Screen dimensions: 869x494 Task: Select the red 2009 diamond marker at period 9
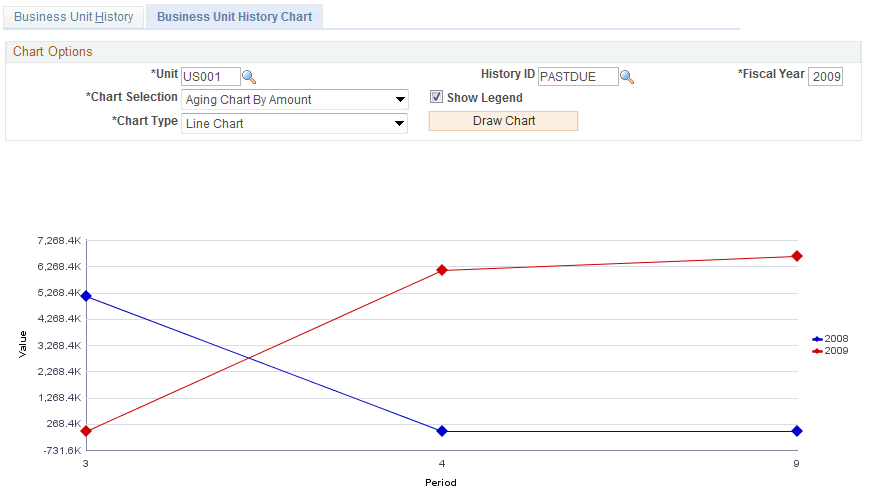(x=797, y=256)
